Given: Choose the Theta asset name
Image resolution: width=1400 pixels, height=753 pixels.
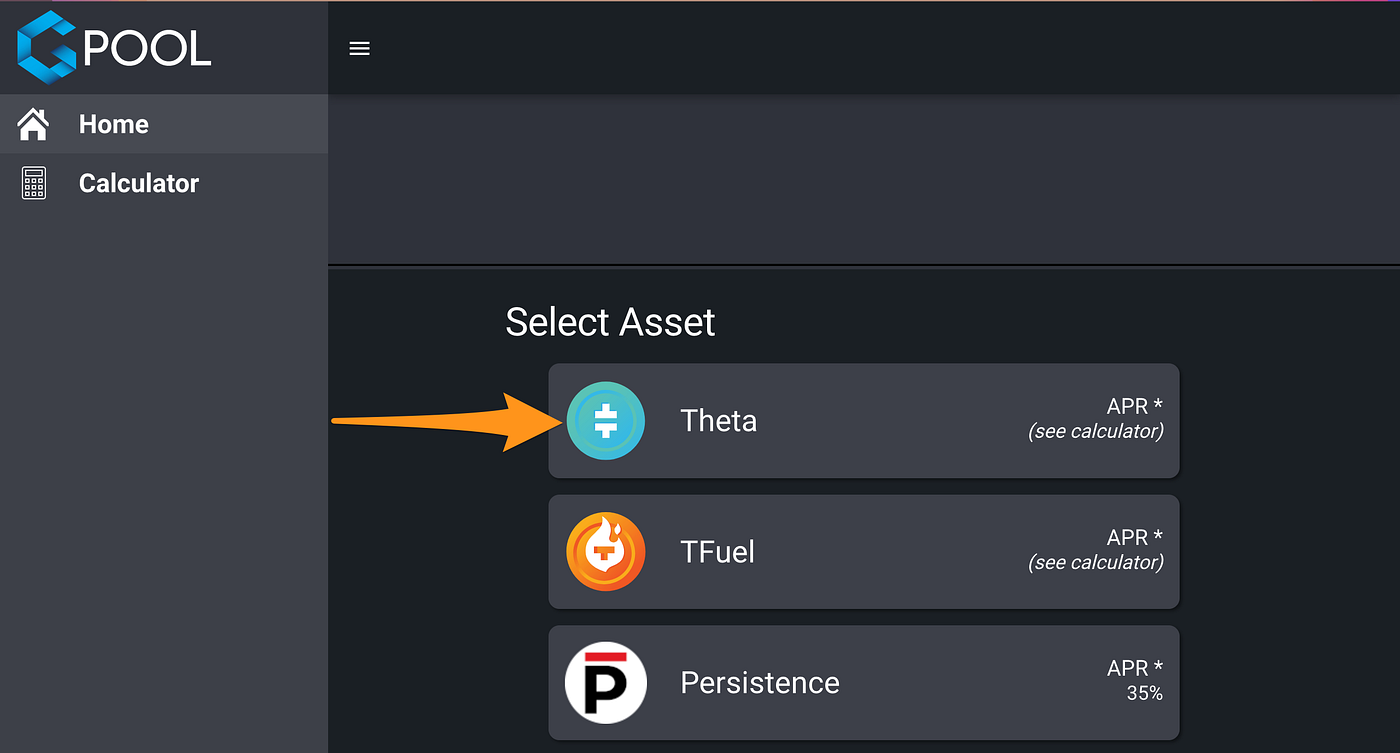Looking at the screenshot, I should click(x=718, y=421).
